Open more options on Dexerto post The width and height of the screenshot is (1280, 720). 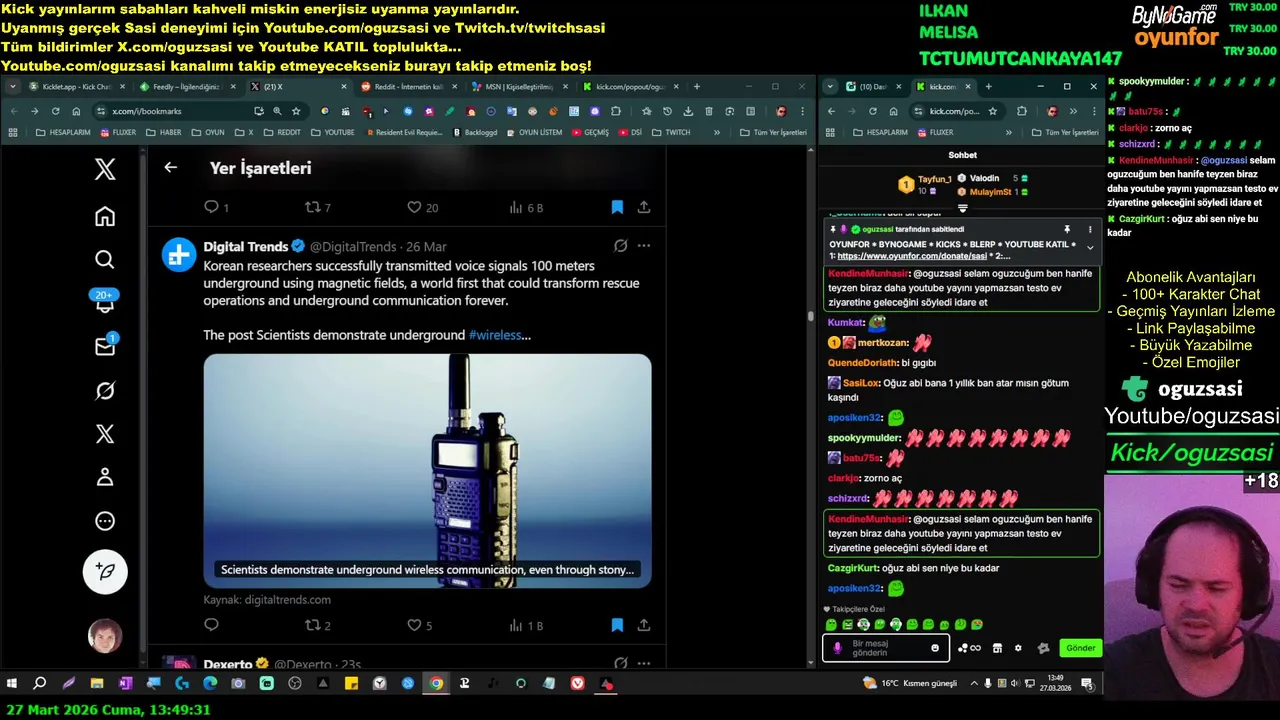pos(644,664)
